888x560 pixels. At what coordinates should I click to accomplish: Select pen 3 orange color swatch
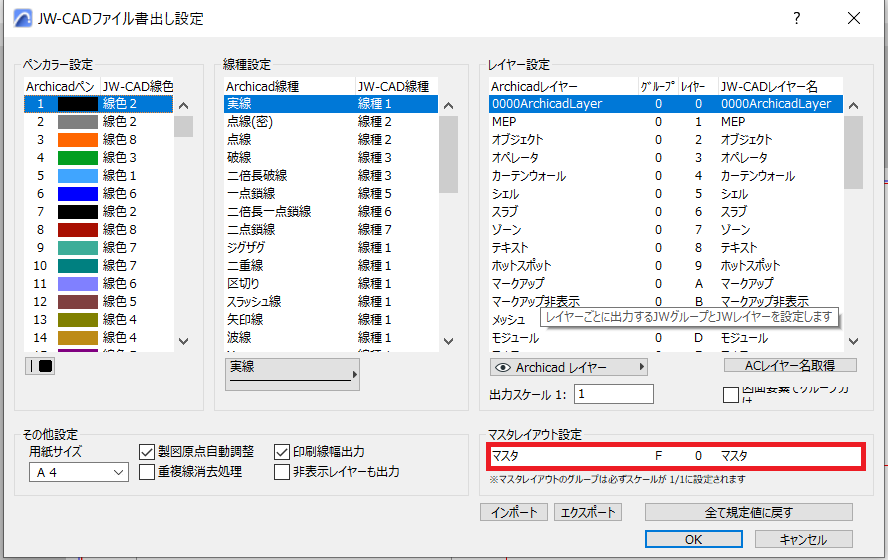coord(78,139)
